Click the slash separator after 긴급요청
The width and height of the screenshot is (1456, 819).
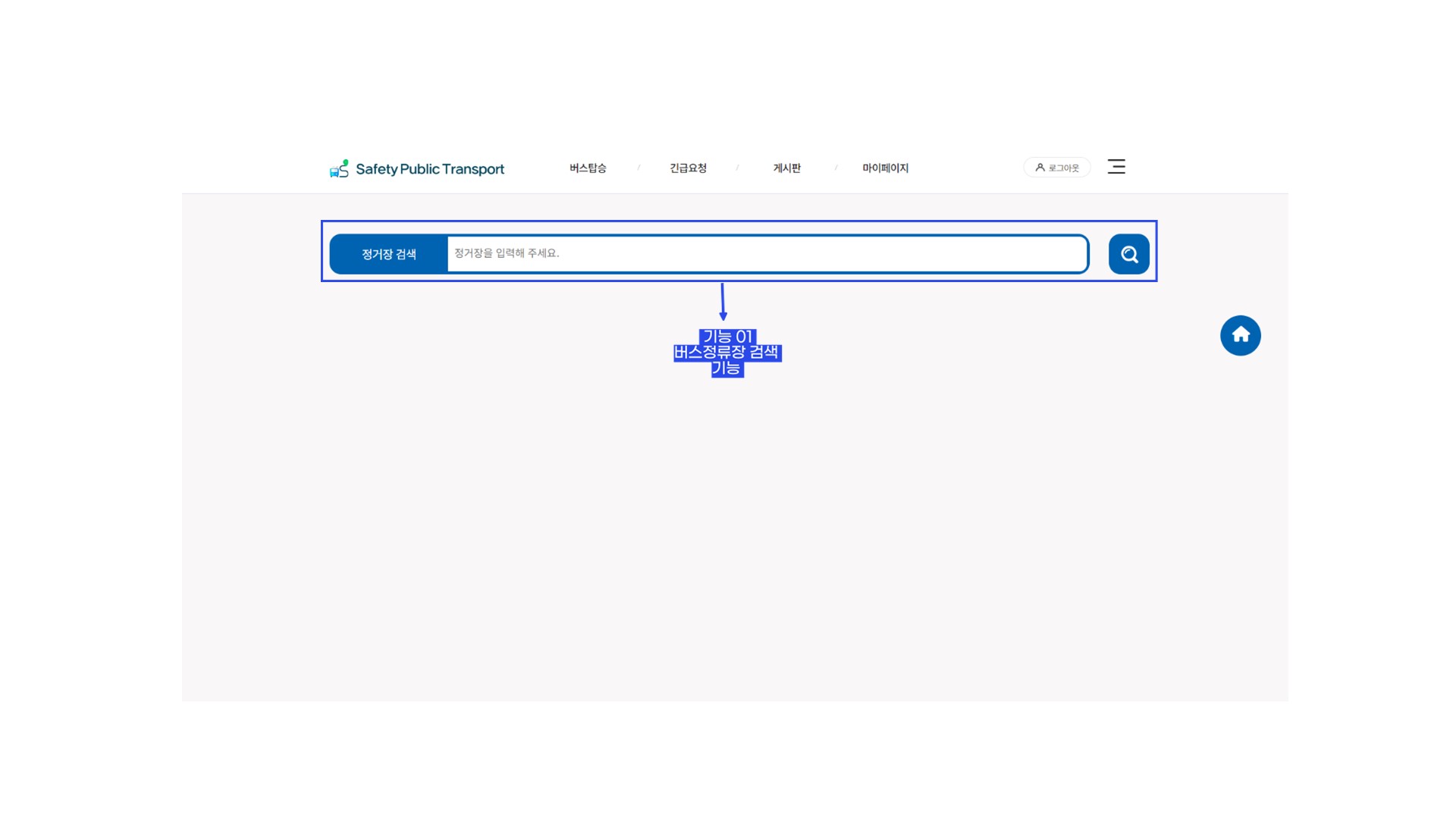click(x=737, y=168)
